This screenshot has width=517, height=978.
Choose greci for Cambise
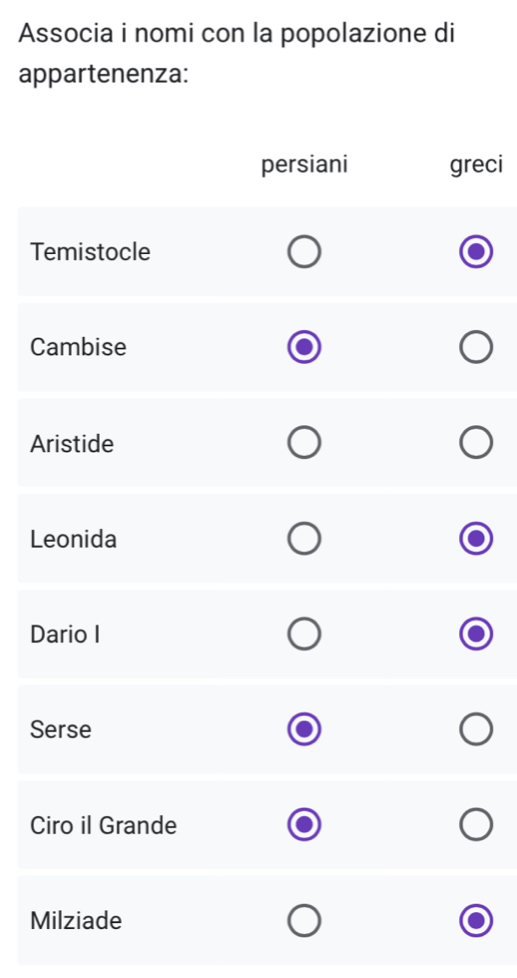476,348
